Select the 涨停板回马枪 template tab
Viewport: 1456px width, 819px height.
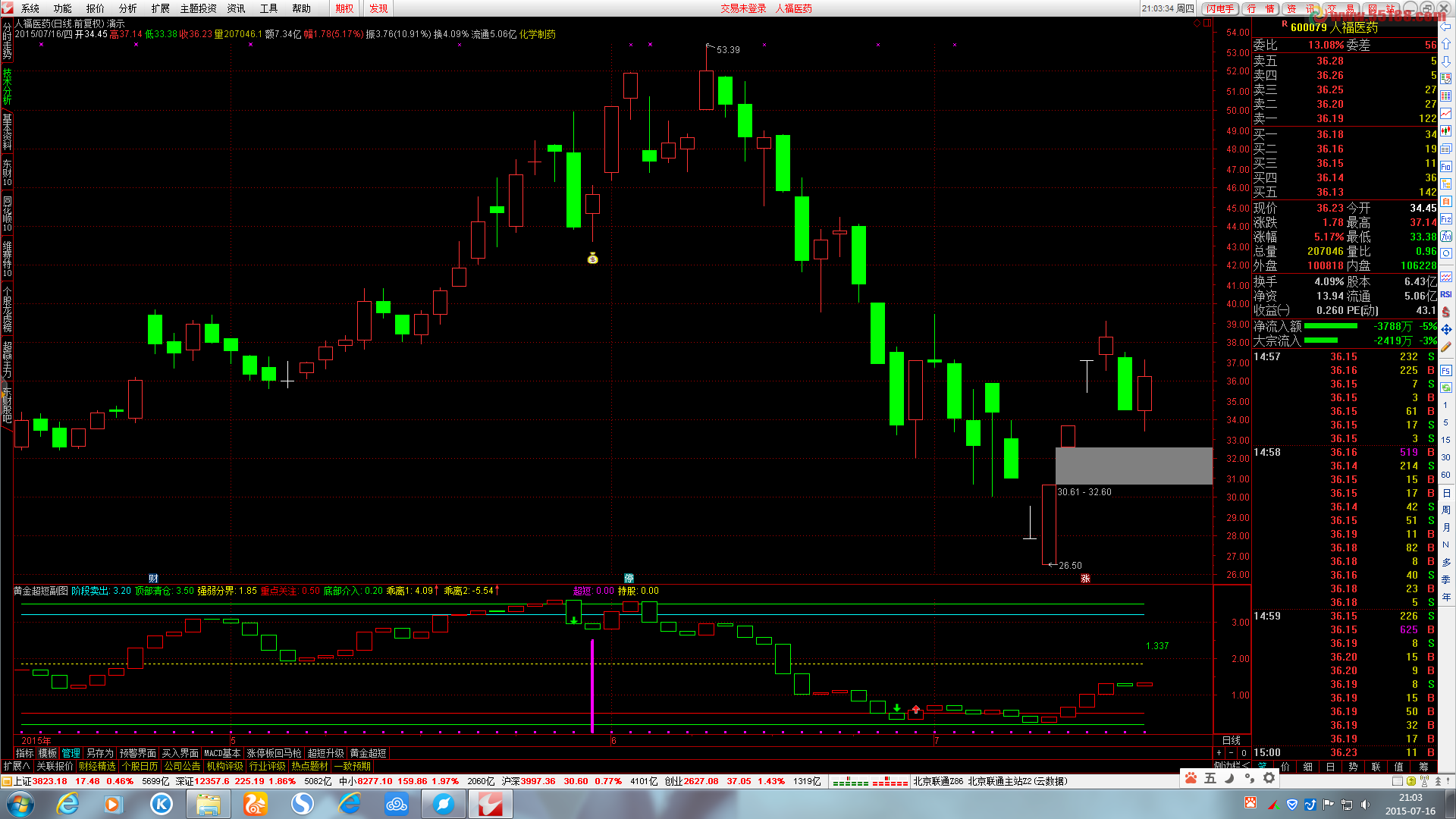(x=274, y=753)
